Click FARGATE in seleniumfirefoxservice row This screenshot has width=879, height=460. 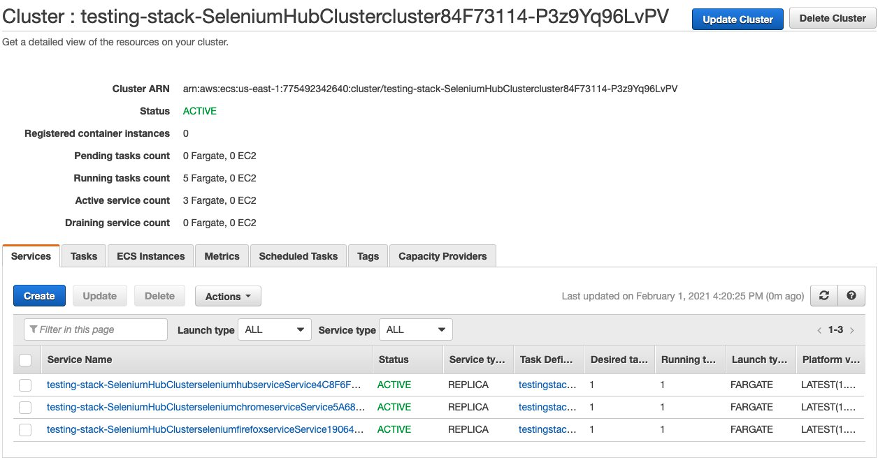(752, 430)
